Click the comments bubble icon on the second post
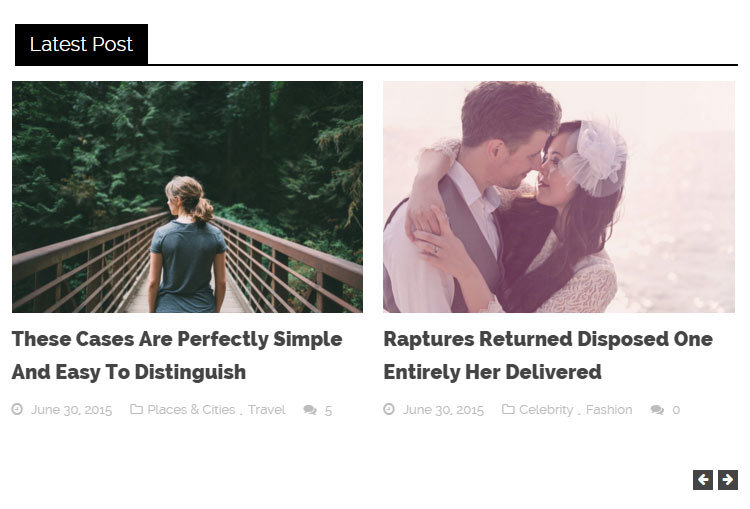750x509 pixels. 657,410
